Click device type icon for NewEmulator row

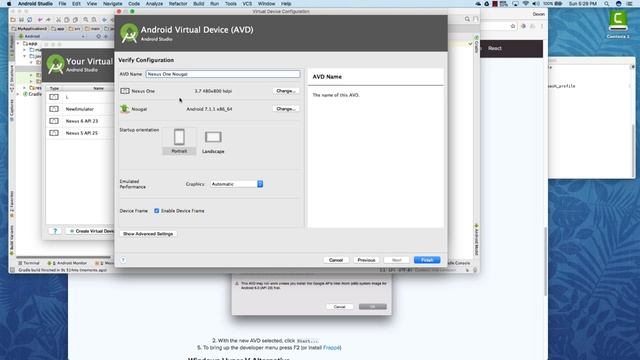point(54,109)
